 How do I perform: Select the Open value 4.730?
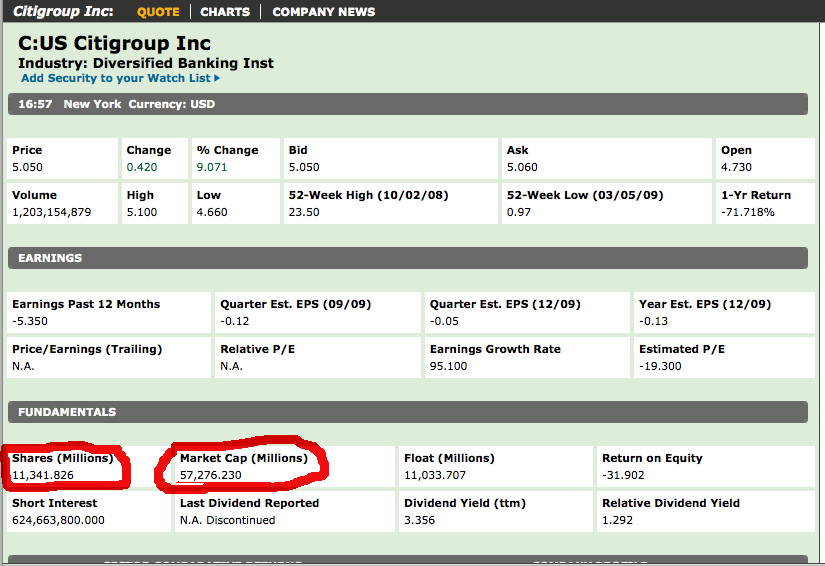point(736,167)
